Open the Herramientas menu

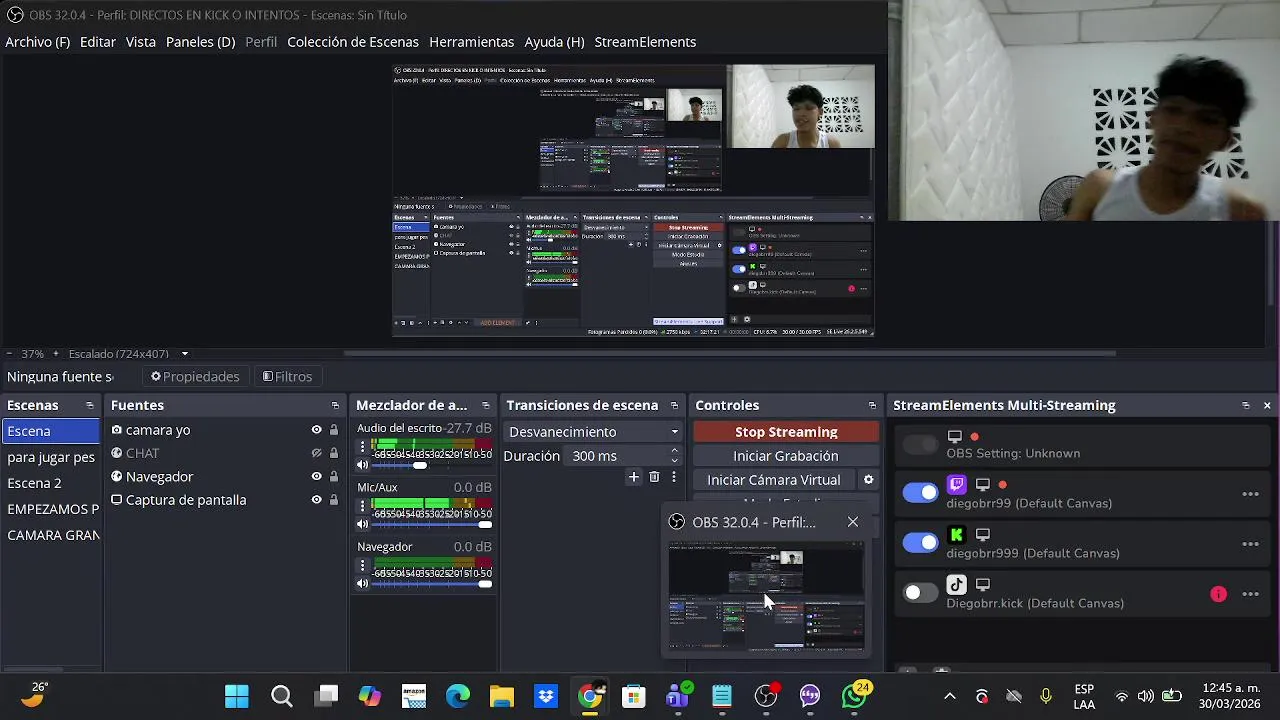(472, 42)
